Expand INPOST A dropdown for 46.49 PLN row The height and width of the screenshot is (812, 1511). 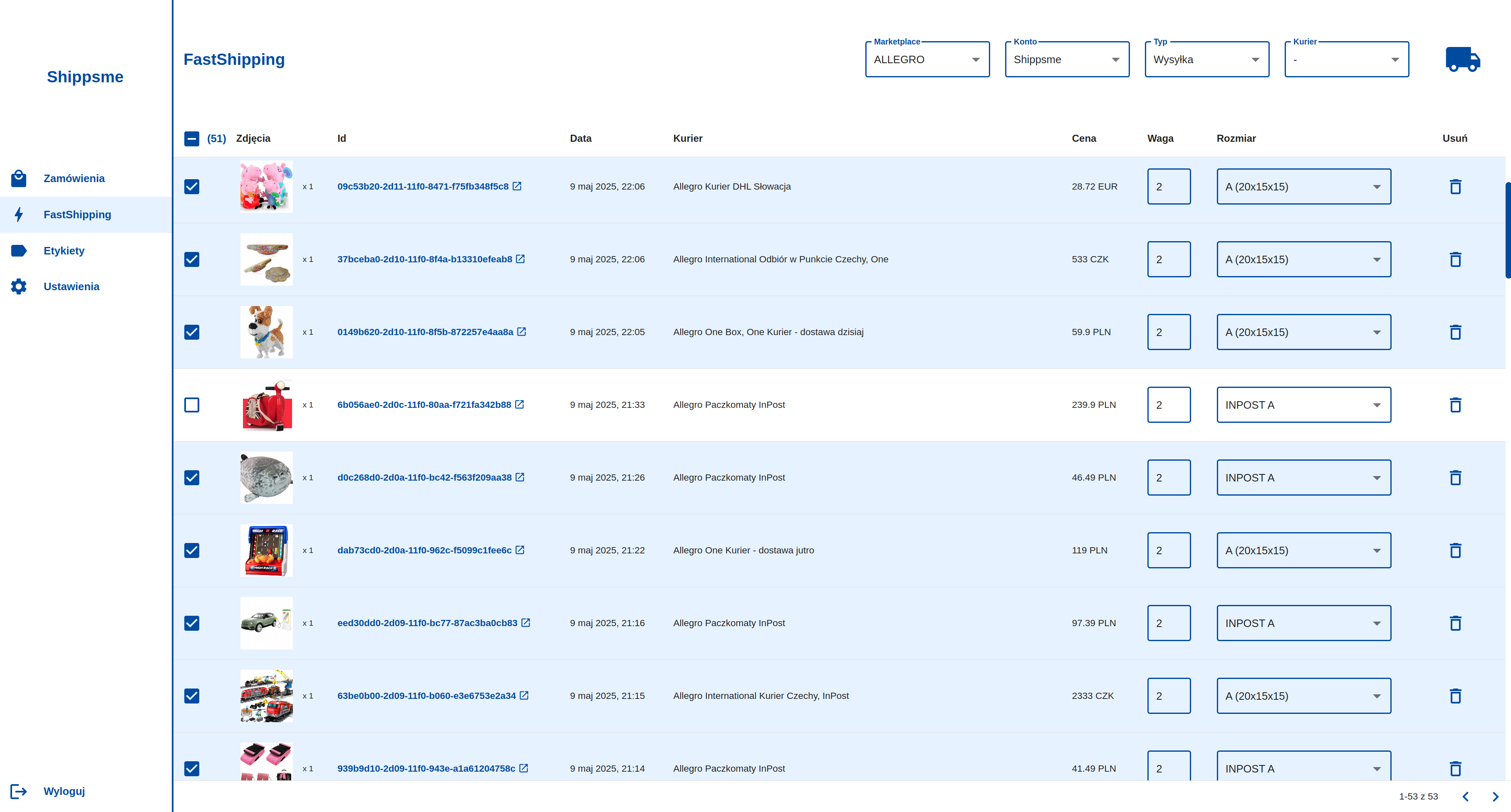[1304, 477]
